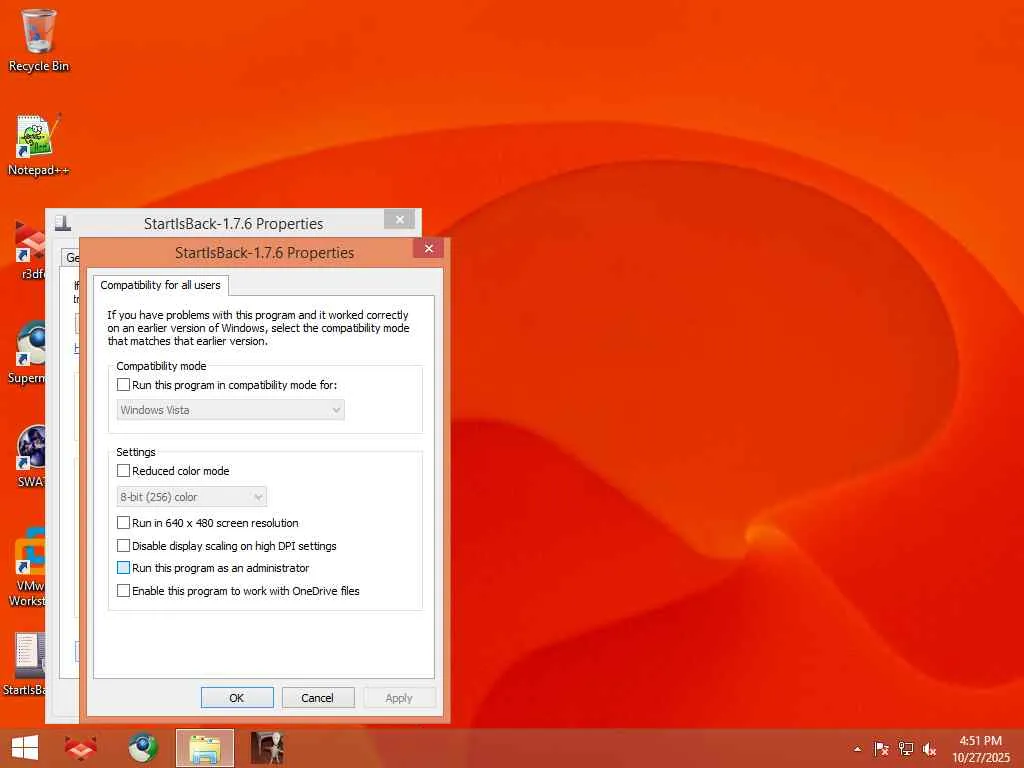Open the 8-bit (256) color dropdown
1024x768 pixels.
pos(191,497)
